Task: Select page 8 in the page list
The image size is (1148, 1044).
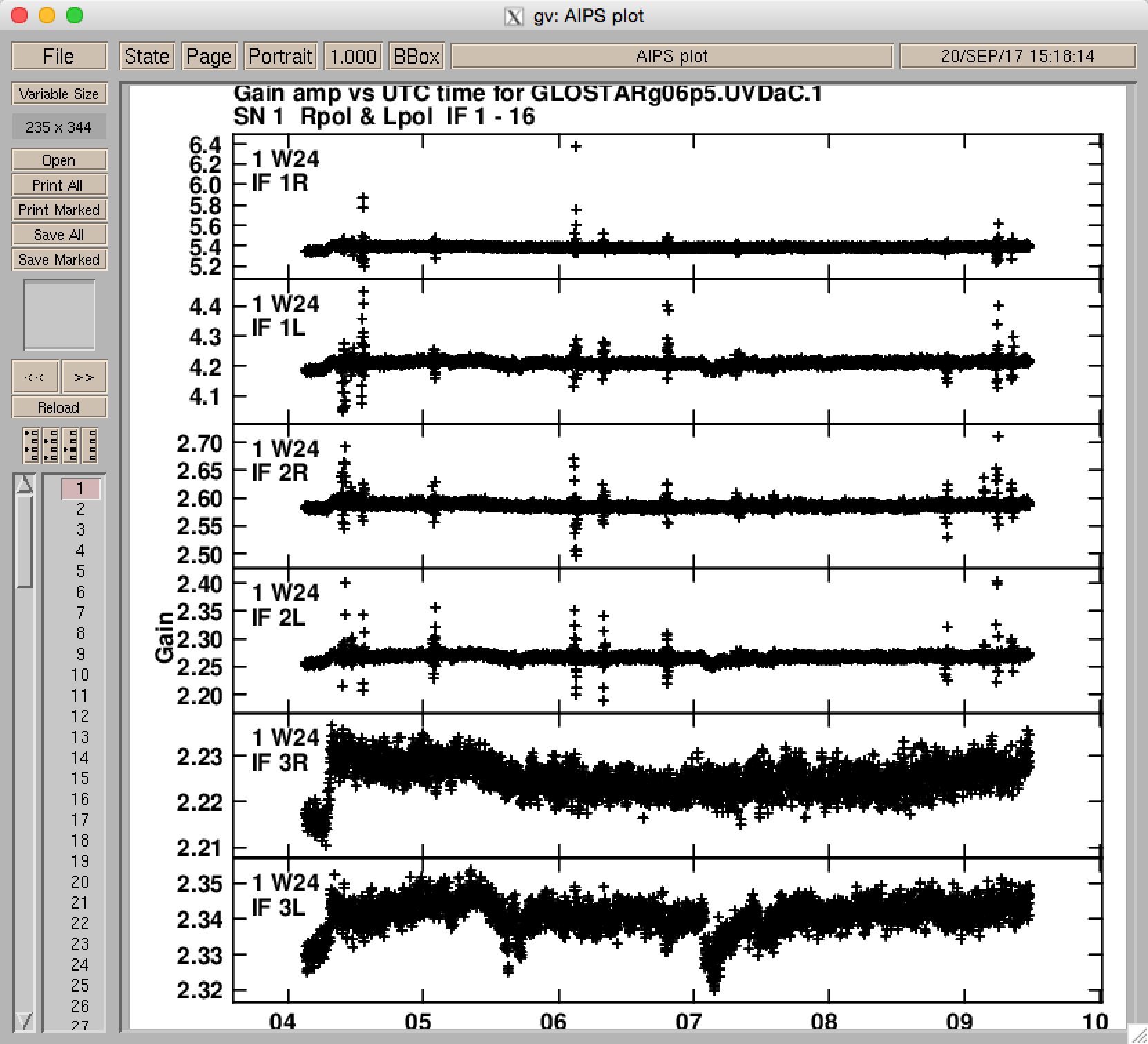Action: point(81,633)
